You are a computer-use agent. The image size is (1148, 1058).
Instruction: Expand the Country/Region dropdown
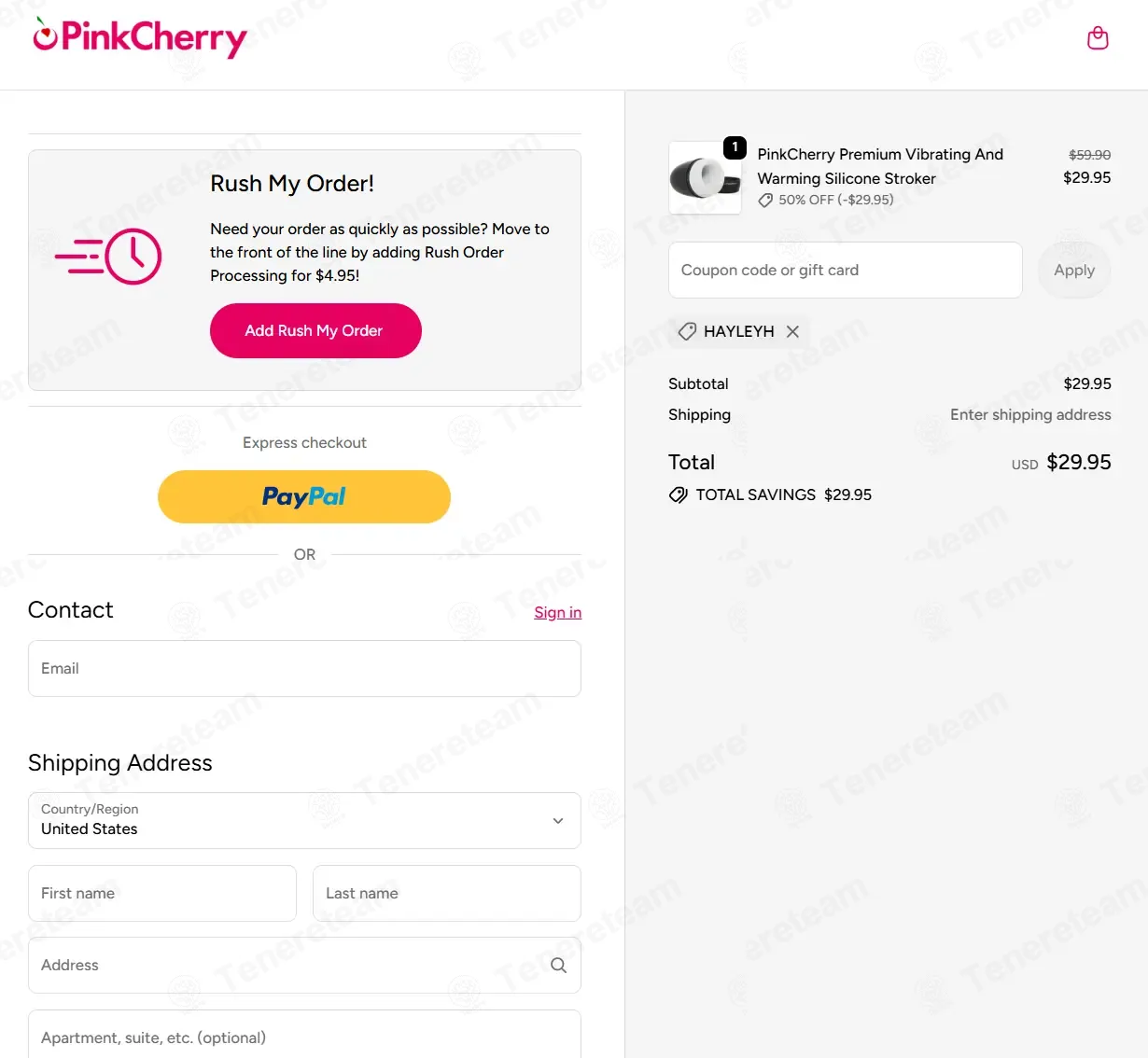pyautogui.click(x=304, y=821)
